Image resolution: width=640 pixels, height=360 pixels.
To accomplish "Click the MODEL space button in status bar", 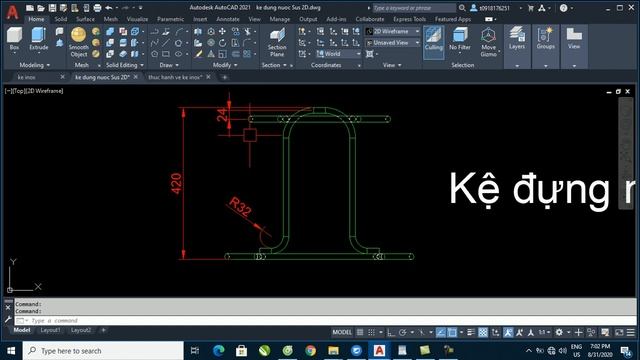I will pos(342,333).
